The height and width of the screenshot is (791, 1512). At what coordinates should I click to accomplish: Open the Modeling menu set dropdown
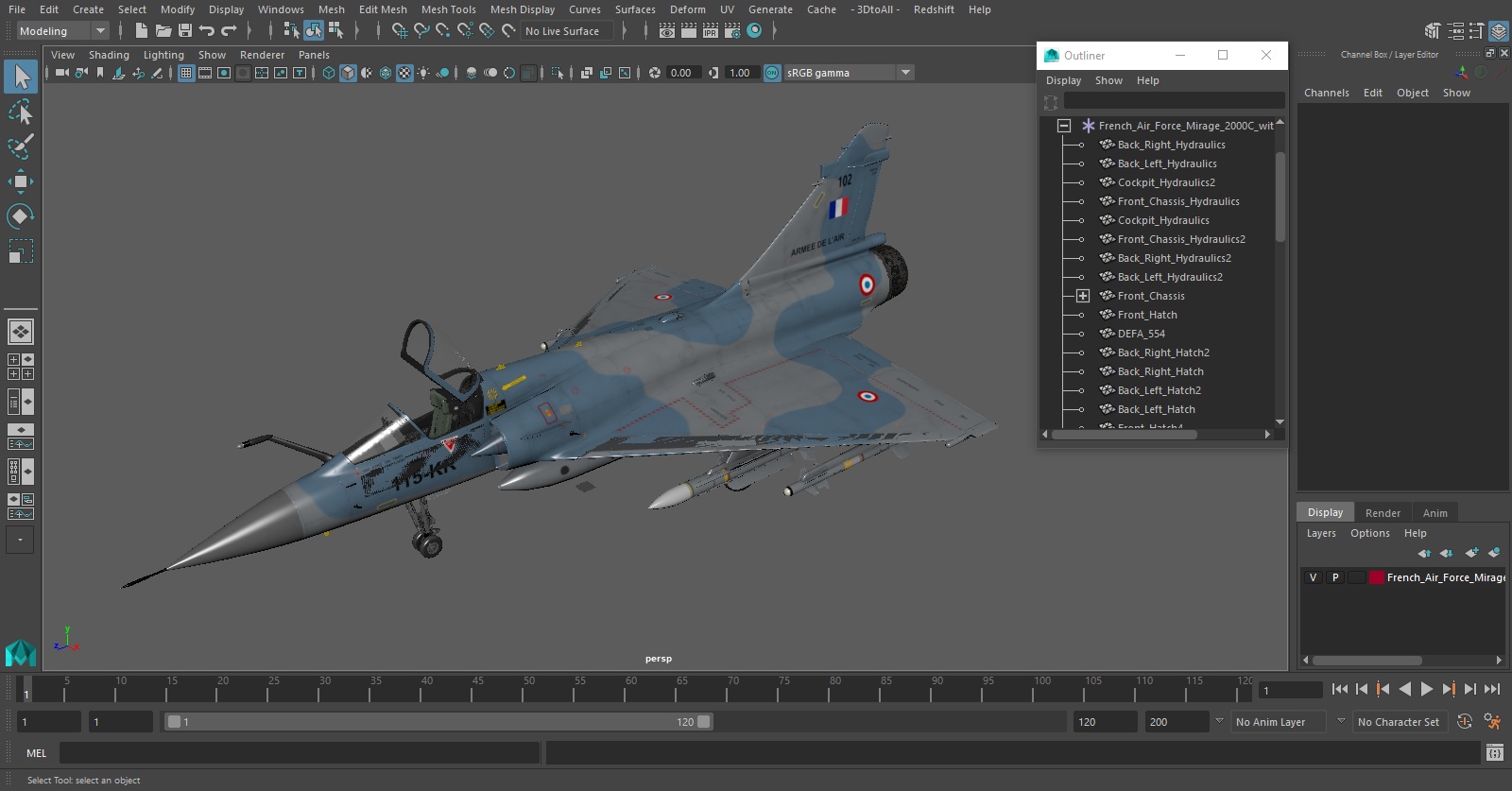tap(62, 31)
